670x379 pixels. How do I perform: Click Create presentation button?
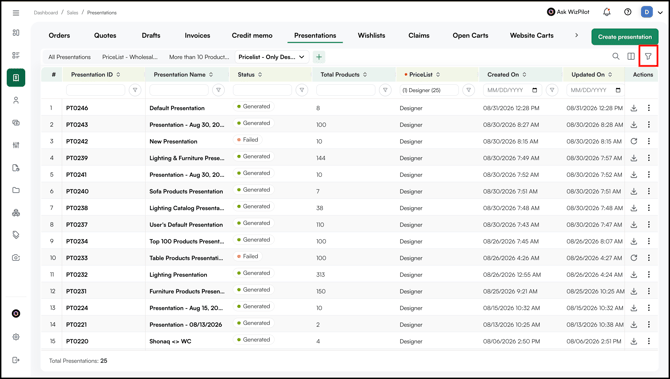[x=624, y=37]
